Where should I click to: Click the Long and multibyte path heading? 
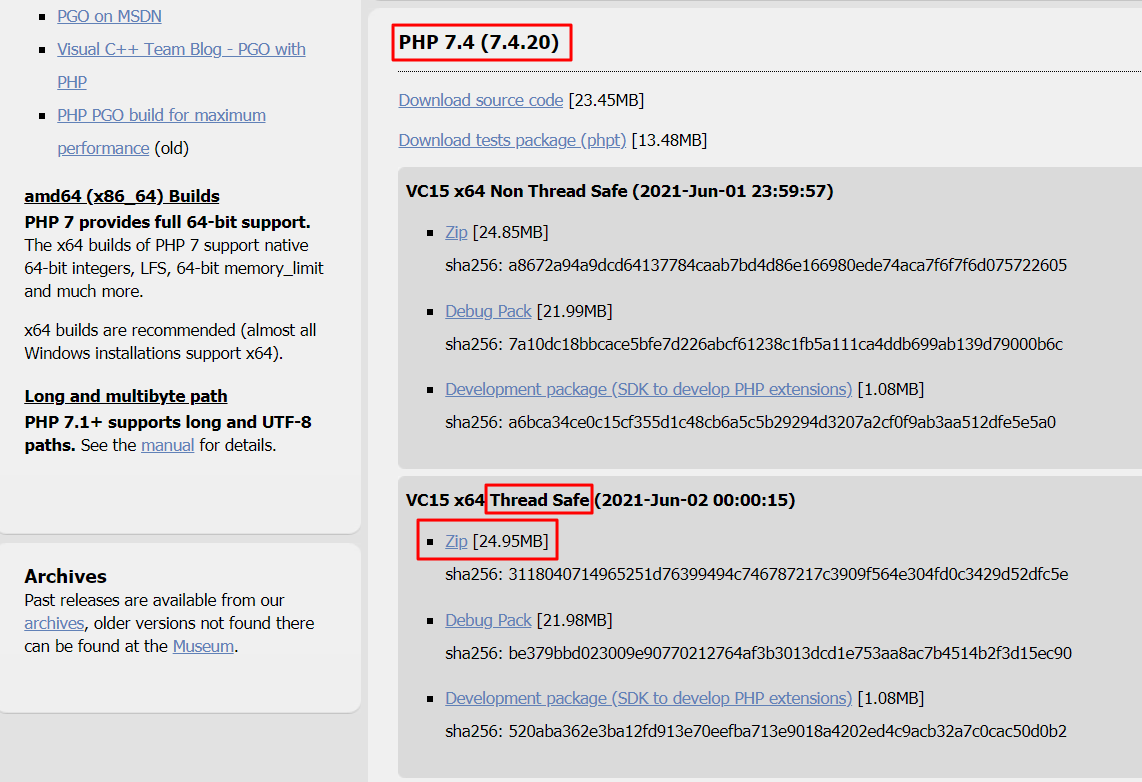(126, 396)
